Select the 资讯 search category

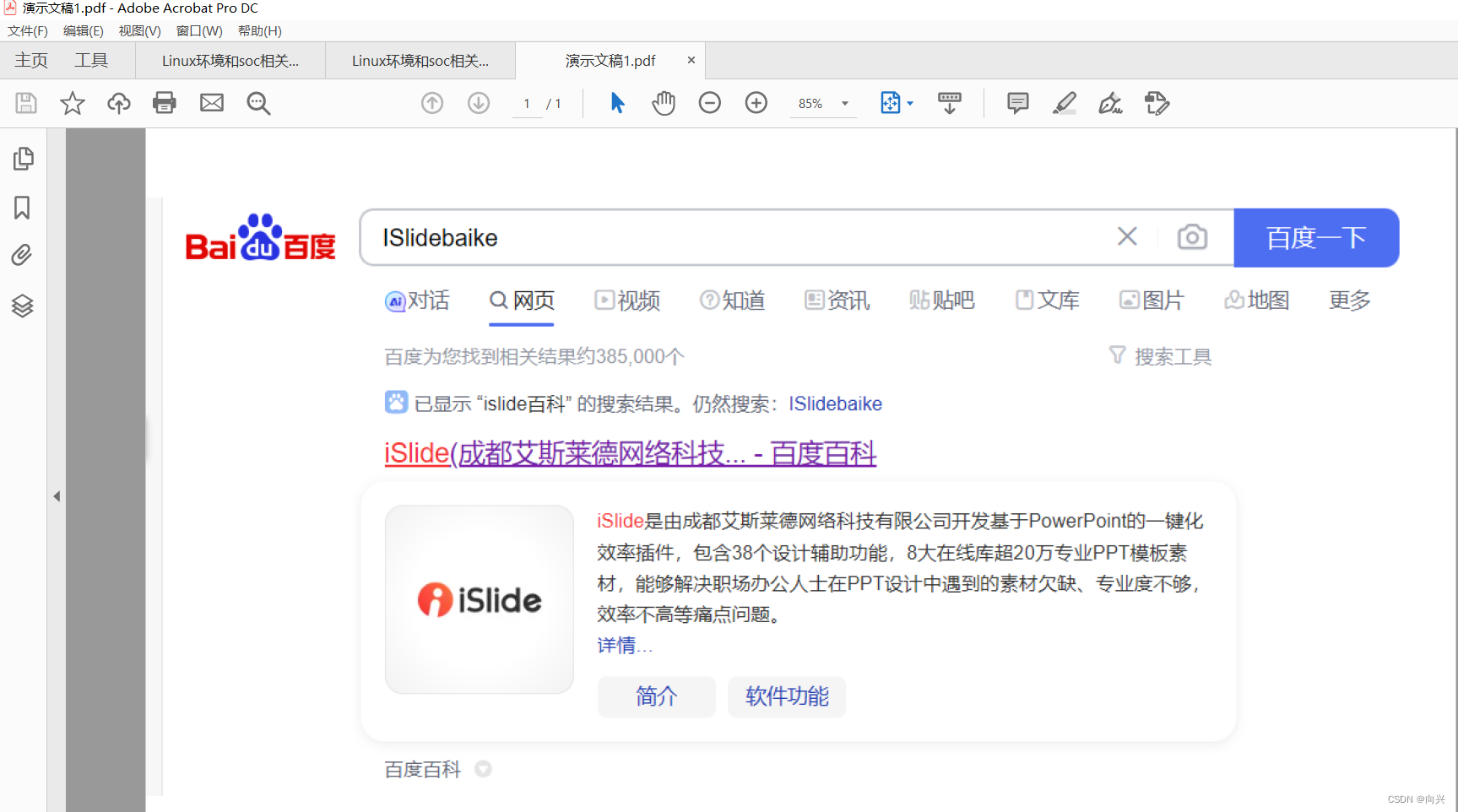pos(837,300)
